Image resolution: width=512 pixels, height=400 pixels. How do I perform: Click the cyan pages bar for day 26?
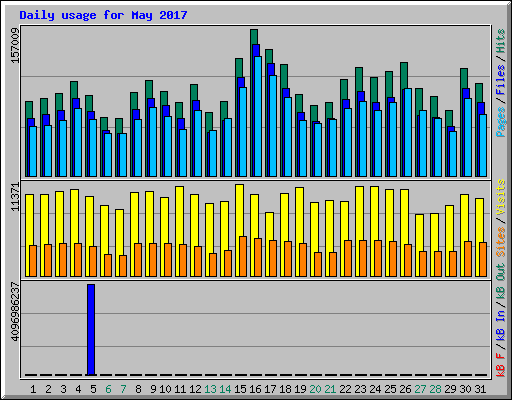[408, 132]
